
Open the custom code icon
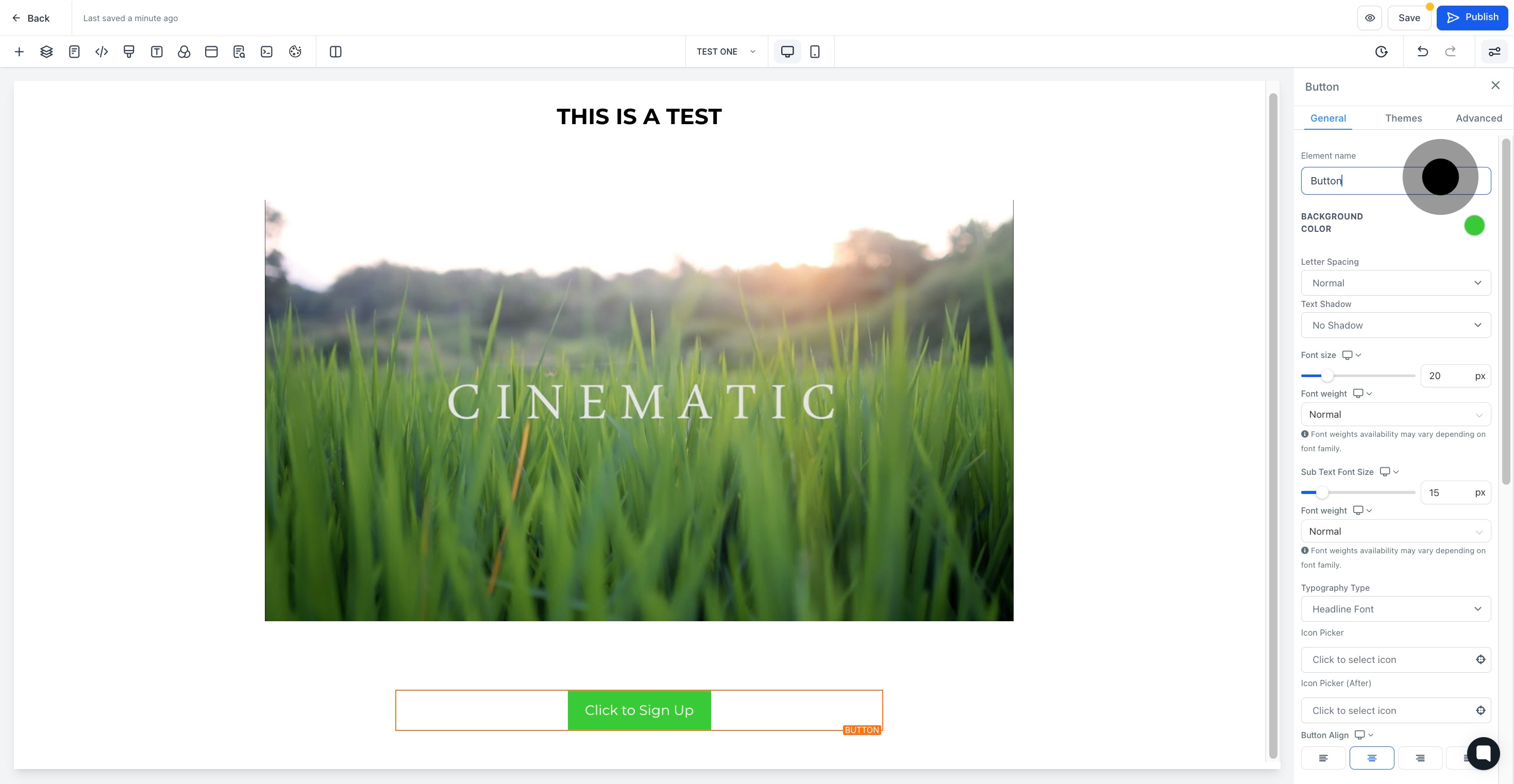click(102, 52)
